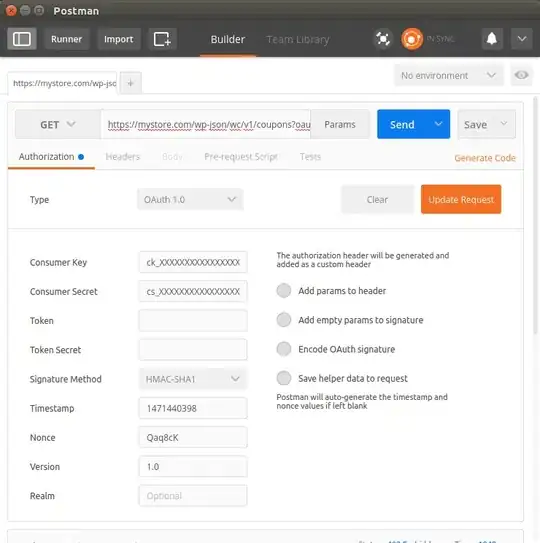Open the GET method dropdown
The image size is (540, 543).
point(58,124)
